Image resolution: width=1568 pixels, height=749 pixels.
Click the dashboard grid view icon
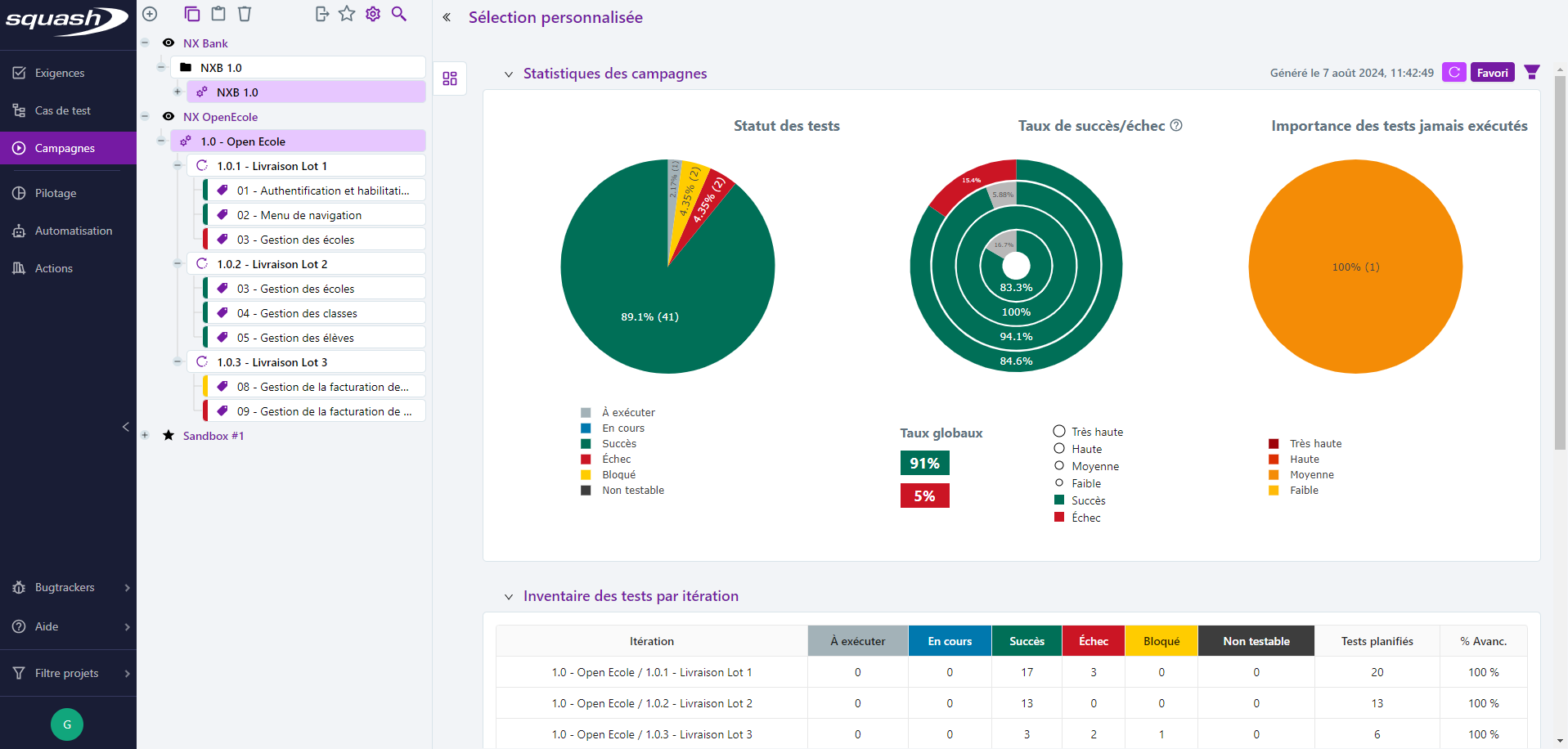[x=450, y=78]
